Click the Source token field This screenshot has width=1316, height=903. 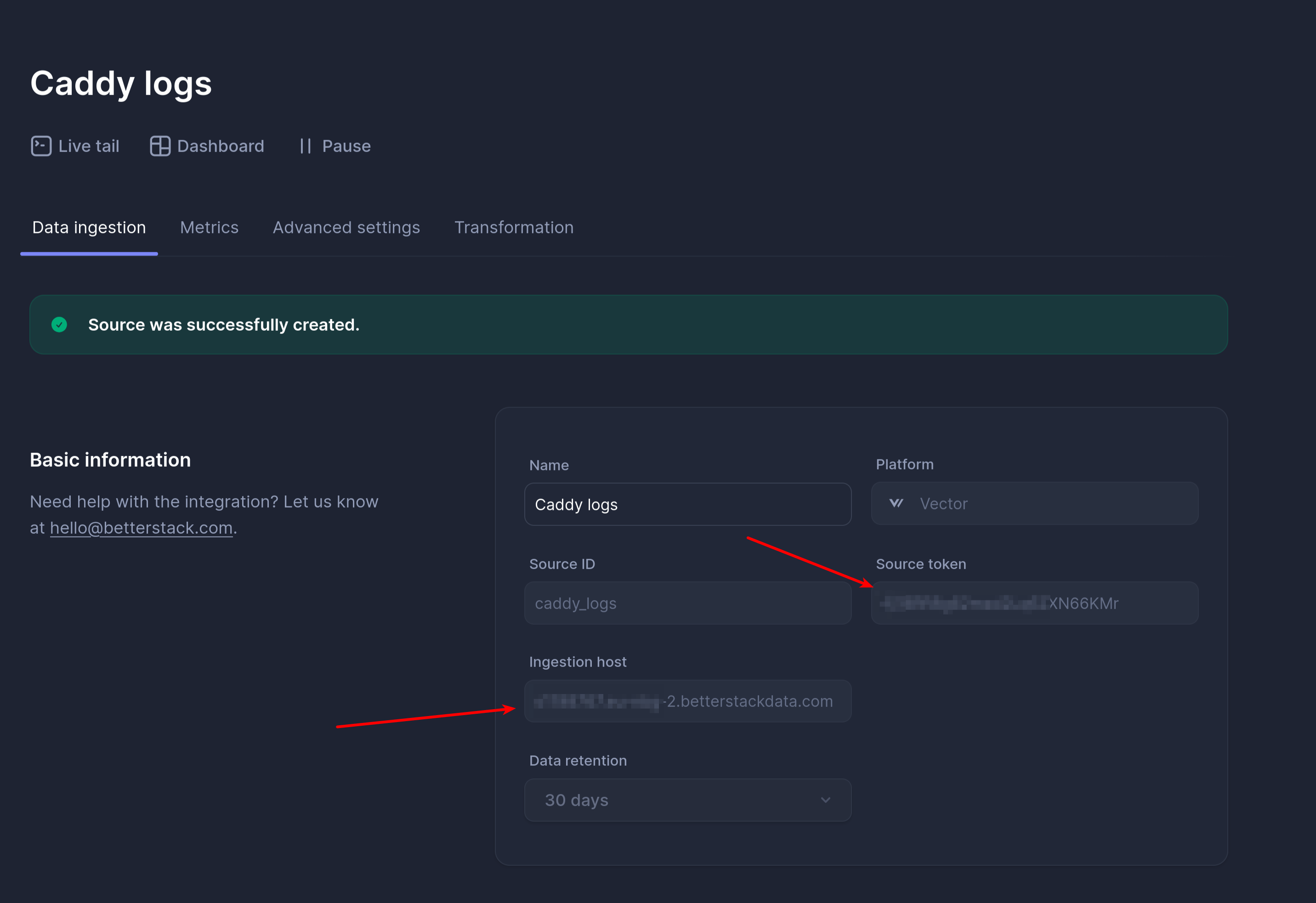[x=1034, y=603]
